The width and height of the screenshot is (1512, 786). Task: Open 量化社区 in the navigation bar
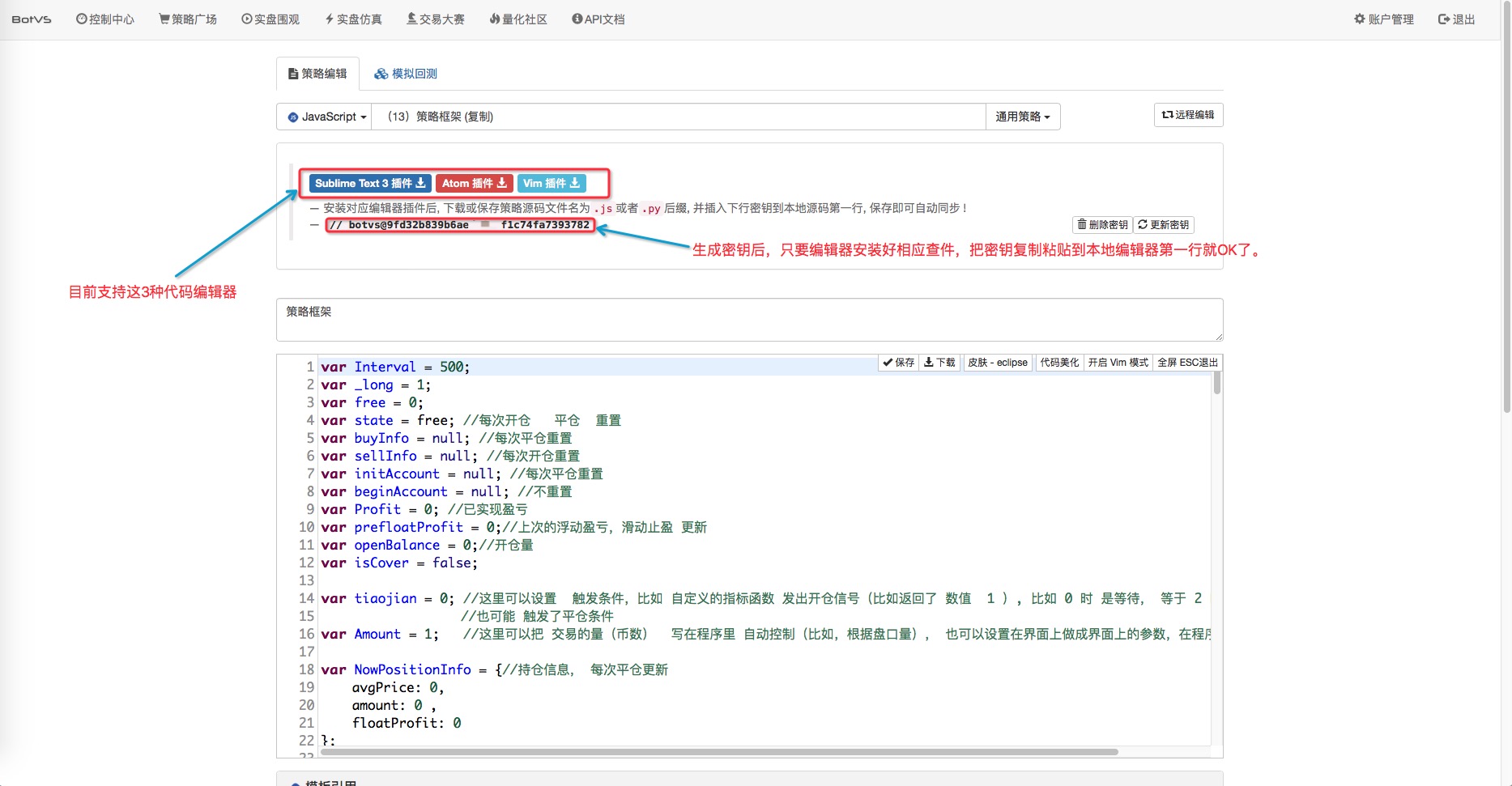click(518, 19)
